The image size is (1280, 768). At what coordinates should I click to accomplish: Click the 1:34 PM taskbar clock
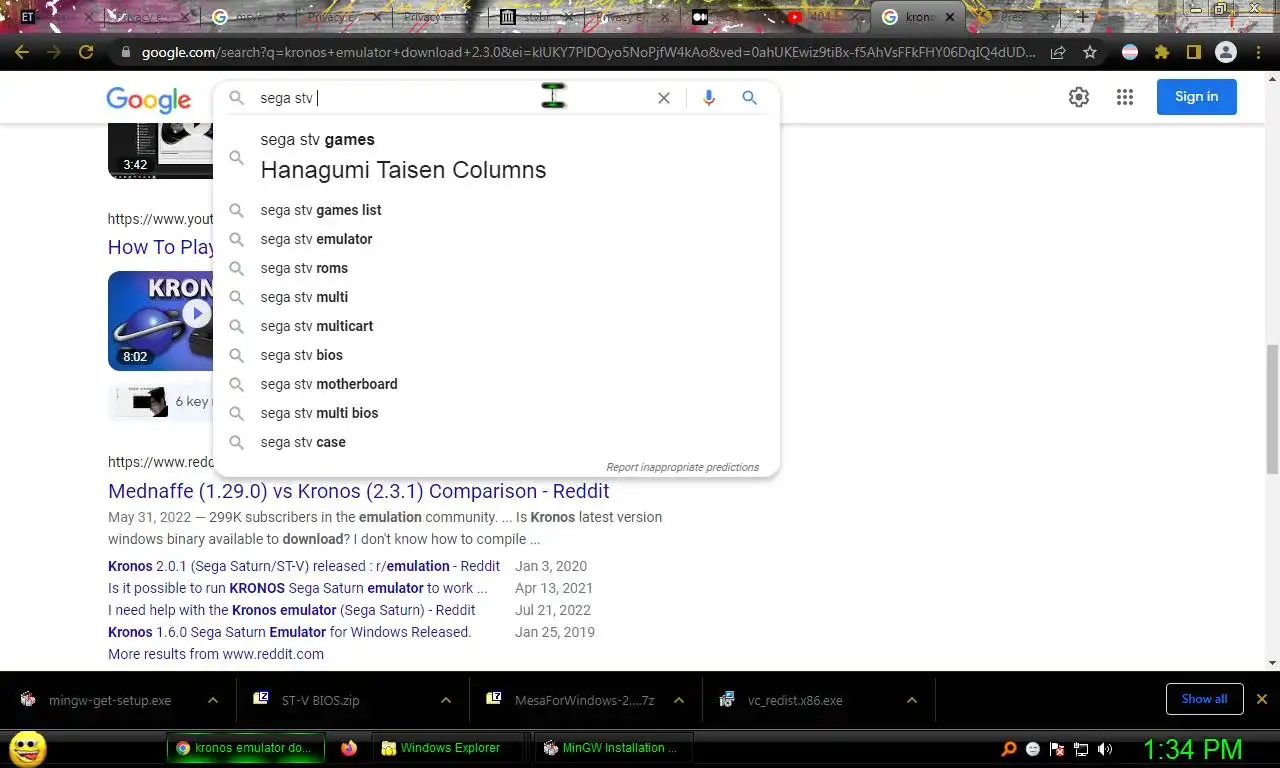[x=1192, y=749]
